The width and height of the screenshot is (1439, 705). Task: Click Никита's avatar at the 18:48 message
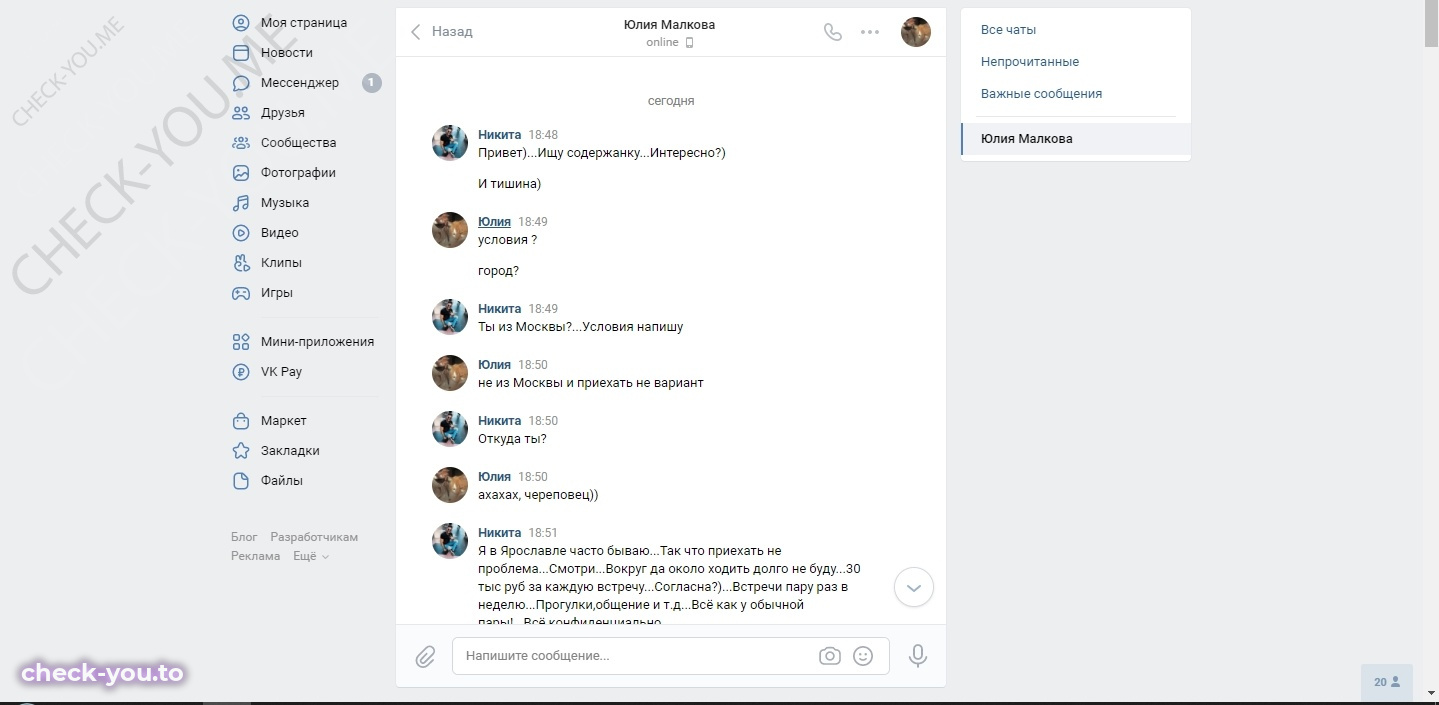[x=450, y=143]
